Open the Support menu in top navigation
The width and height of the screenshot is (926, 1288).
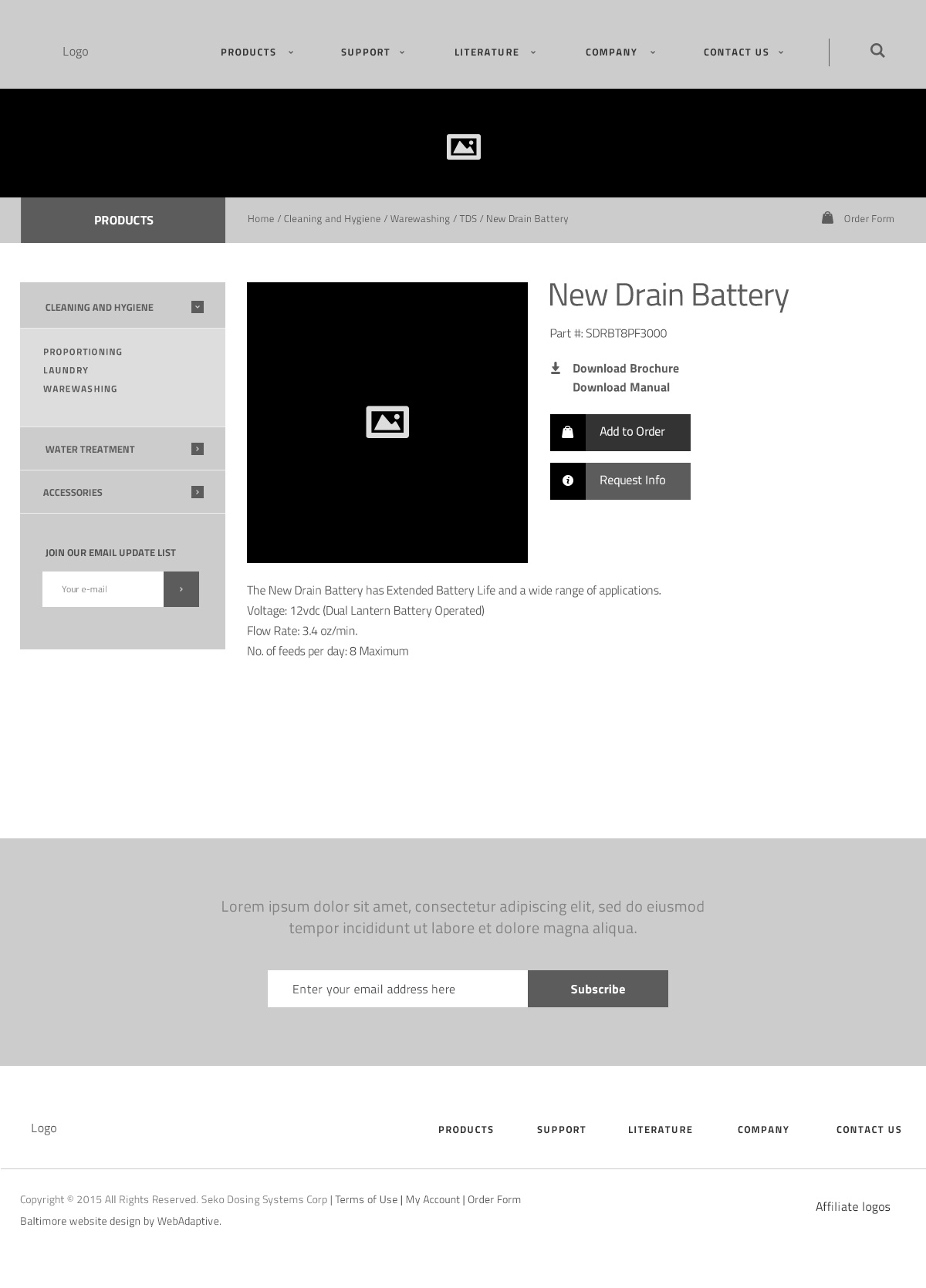tap(365, 52)
